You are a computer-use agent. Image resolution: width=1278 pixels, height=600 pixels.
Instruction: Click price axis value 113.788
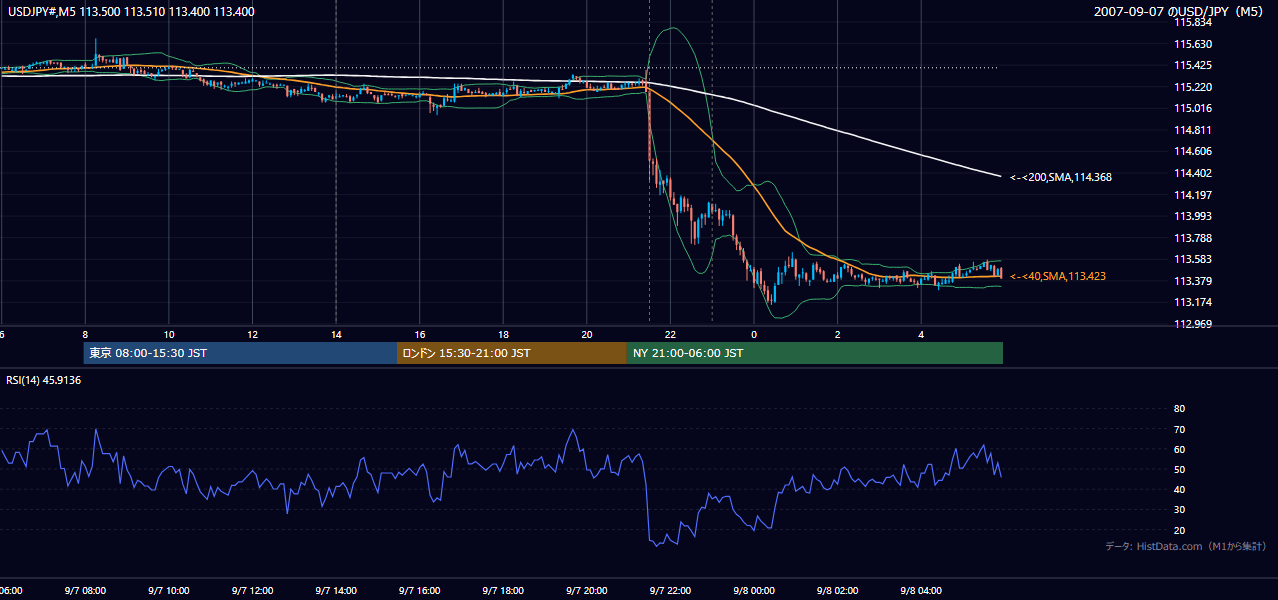click(1192, 238)
